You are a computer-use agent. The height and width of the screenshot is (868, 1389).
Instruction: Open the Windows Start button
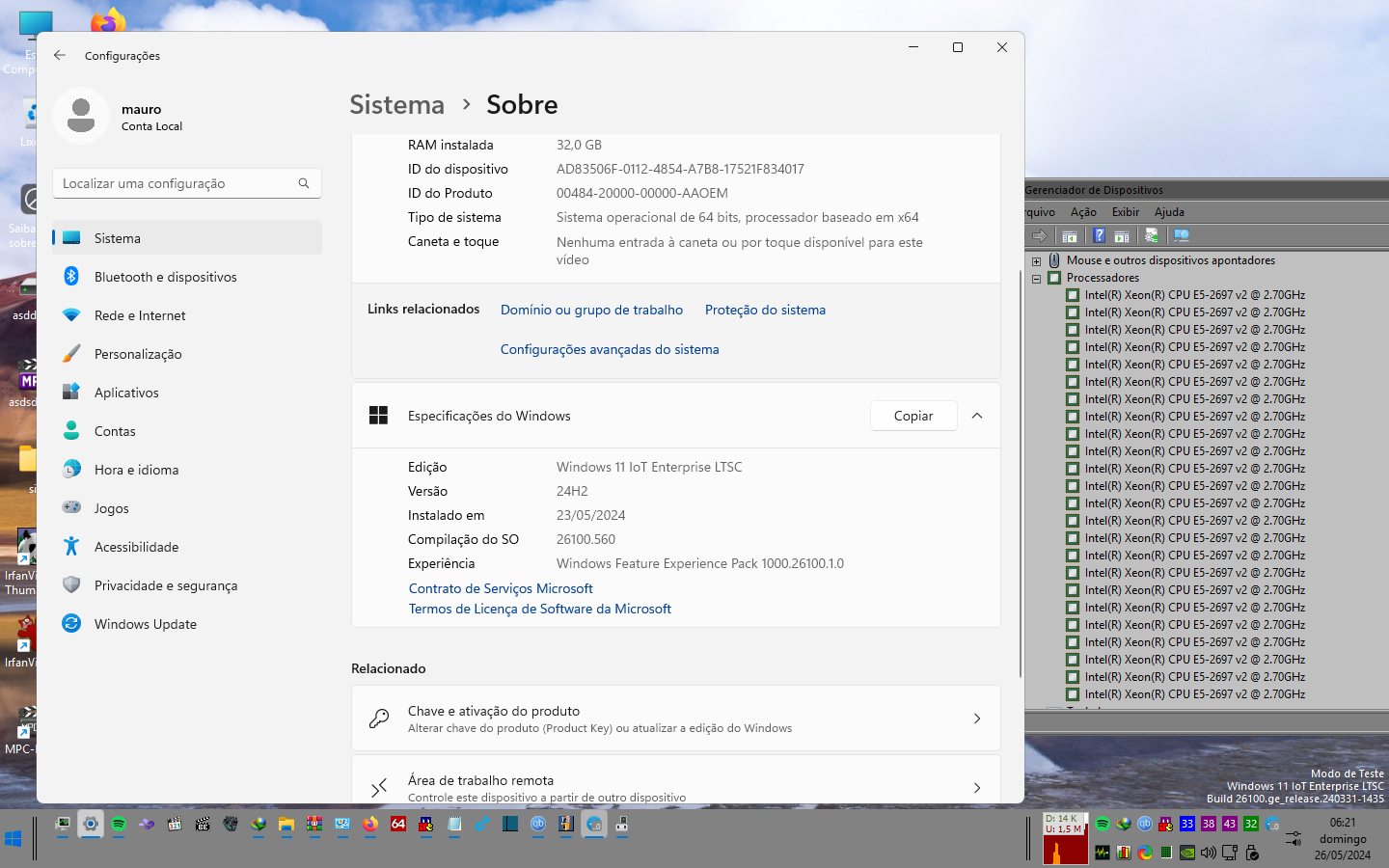pyautogui.click(x=13, y=839)
